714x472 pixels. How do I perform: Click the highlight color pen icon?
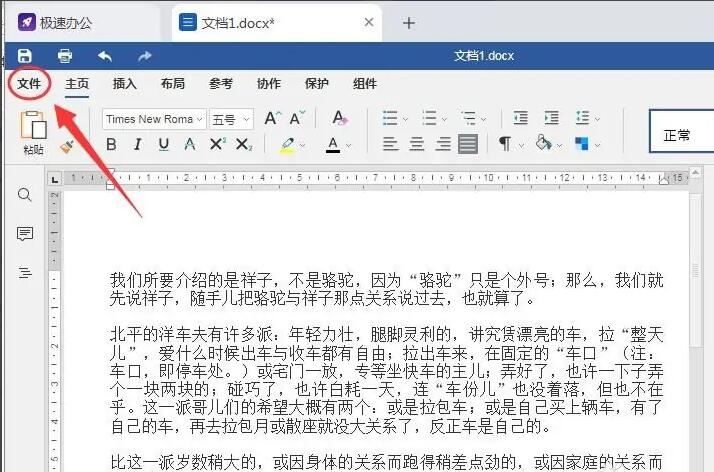(x=287, y=145)
